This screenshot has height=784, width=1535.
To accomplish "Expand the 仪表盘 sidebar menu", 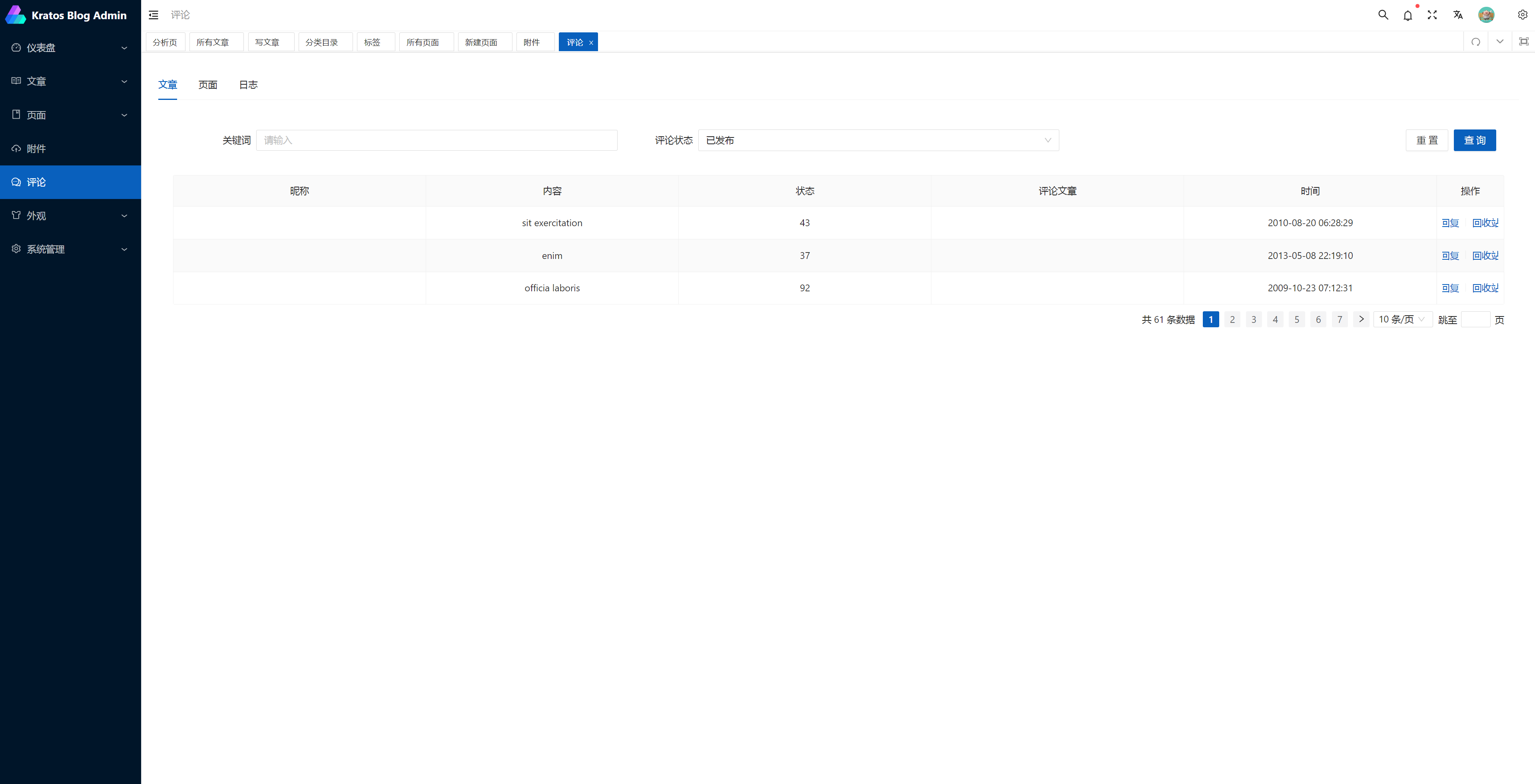I will (x=70, y=48).
